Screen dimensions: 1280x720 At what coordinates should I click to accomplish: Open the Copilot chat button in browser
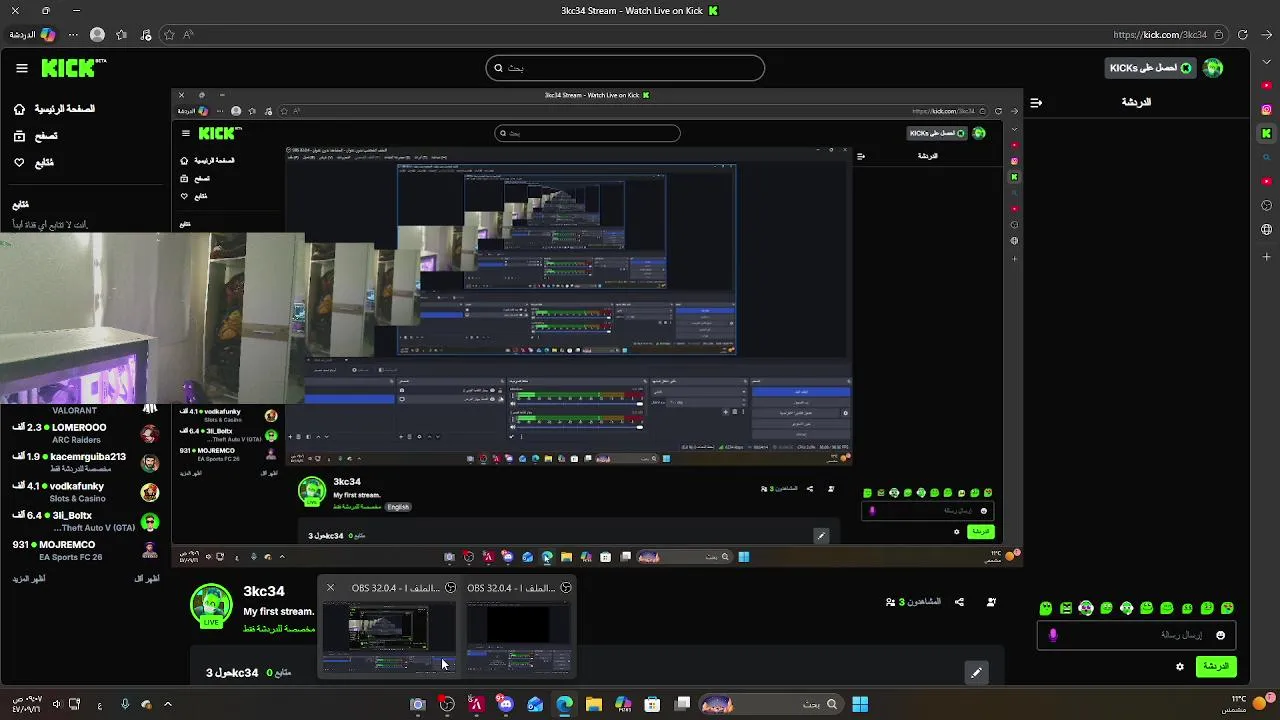31,35
